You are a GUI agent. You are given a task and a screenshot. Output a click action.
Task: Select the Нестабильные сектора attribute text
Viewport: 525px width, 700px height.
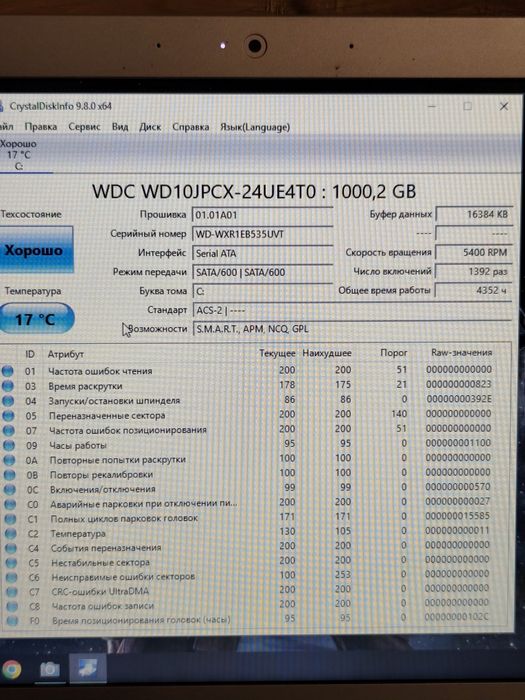pos(100,562)
